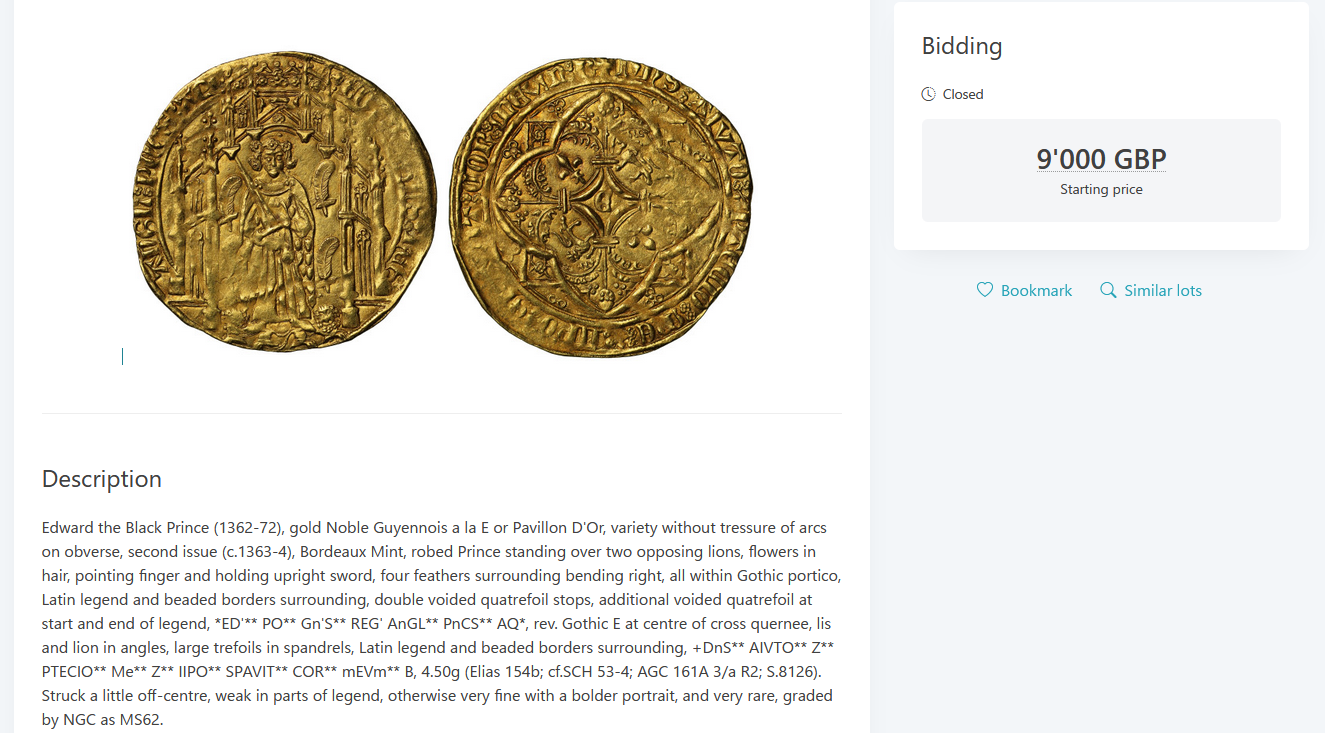This screenshot has height=733, width=1325.
Task: Click the 9'000 GBP price
Action: [x=1101, y=159]
